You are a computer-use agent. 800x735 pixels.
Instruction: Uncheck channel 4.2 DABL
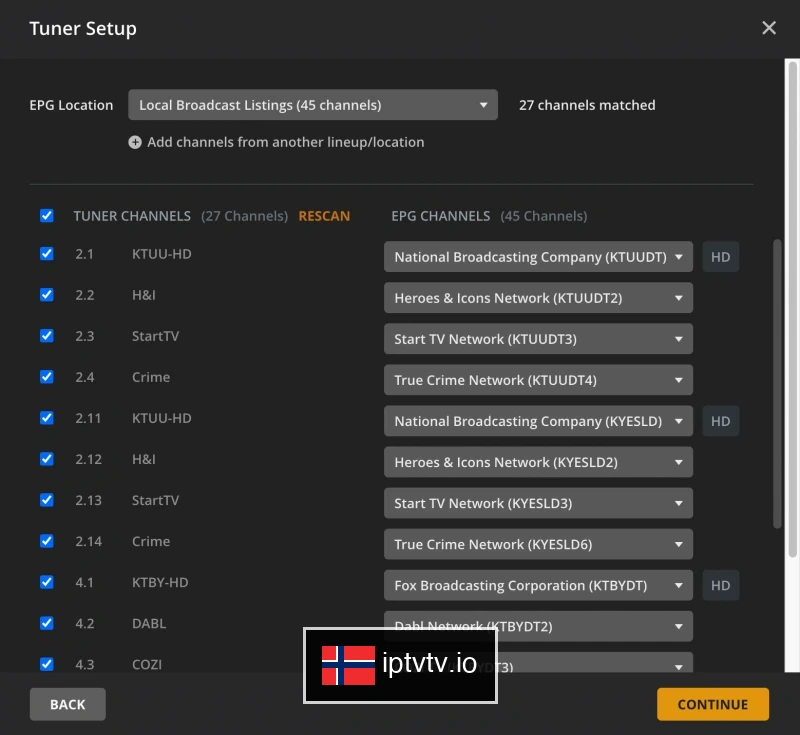tap(46, 623)
